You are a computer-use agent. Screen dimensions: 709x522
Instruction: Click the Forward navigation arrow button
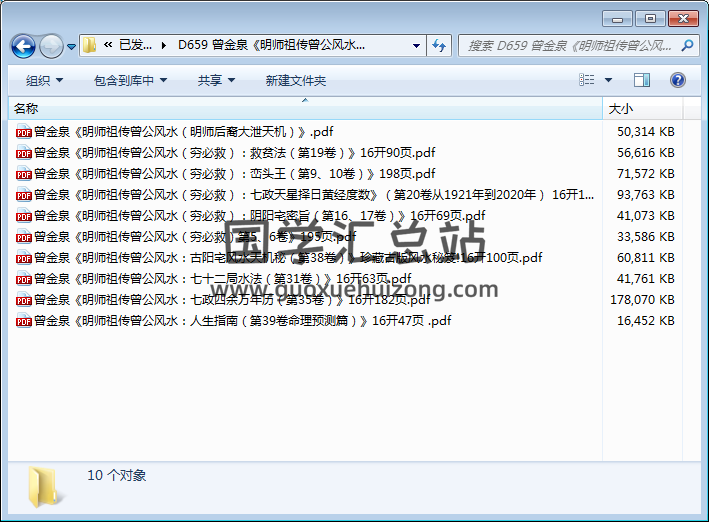(x=50, y=46)
